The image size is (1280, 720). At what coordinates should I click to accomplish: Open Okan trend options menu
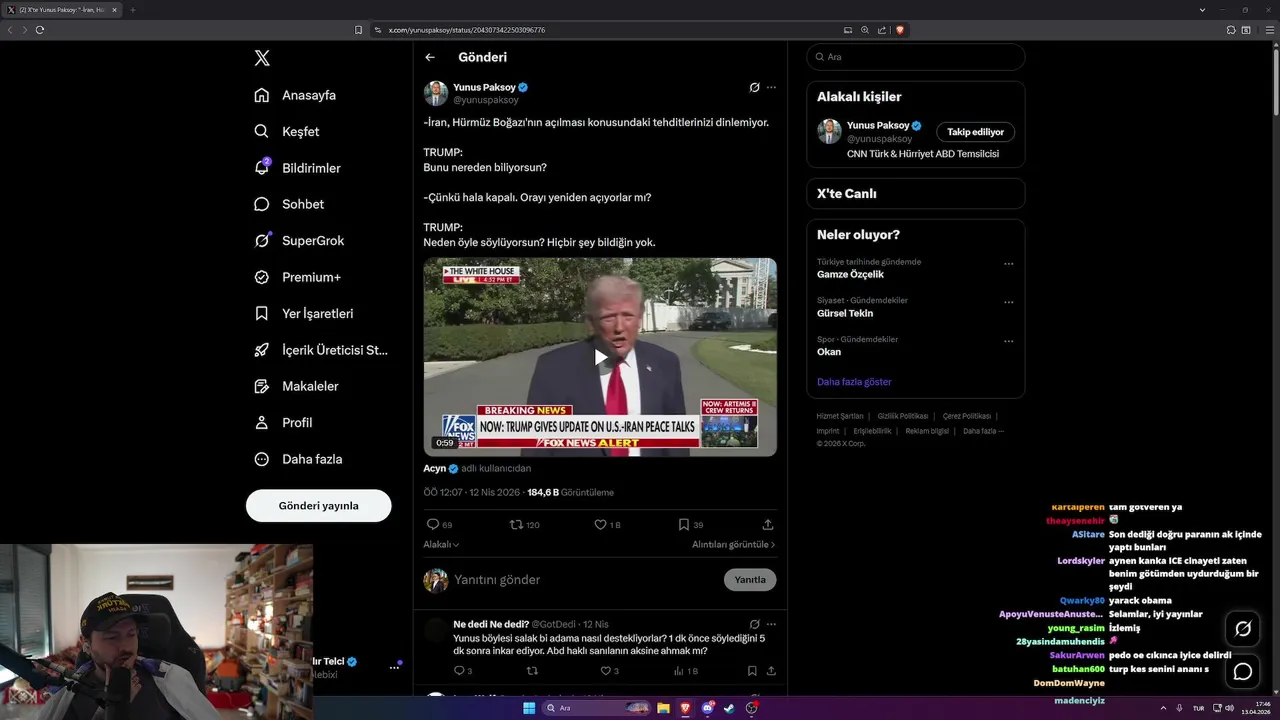click(x=1008, y=341)
